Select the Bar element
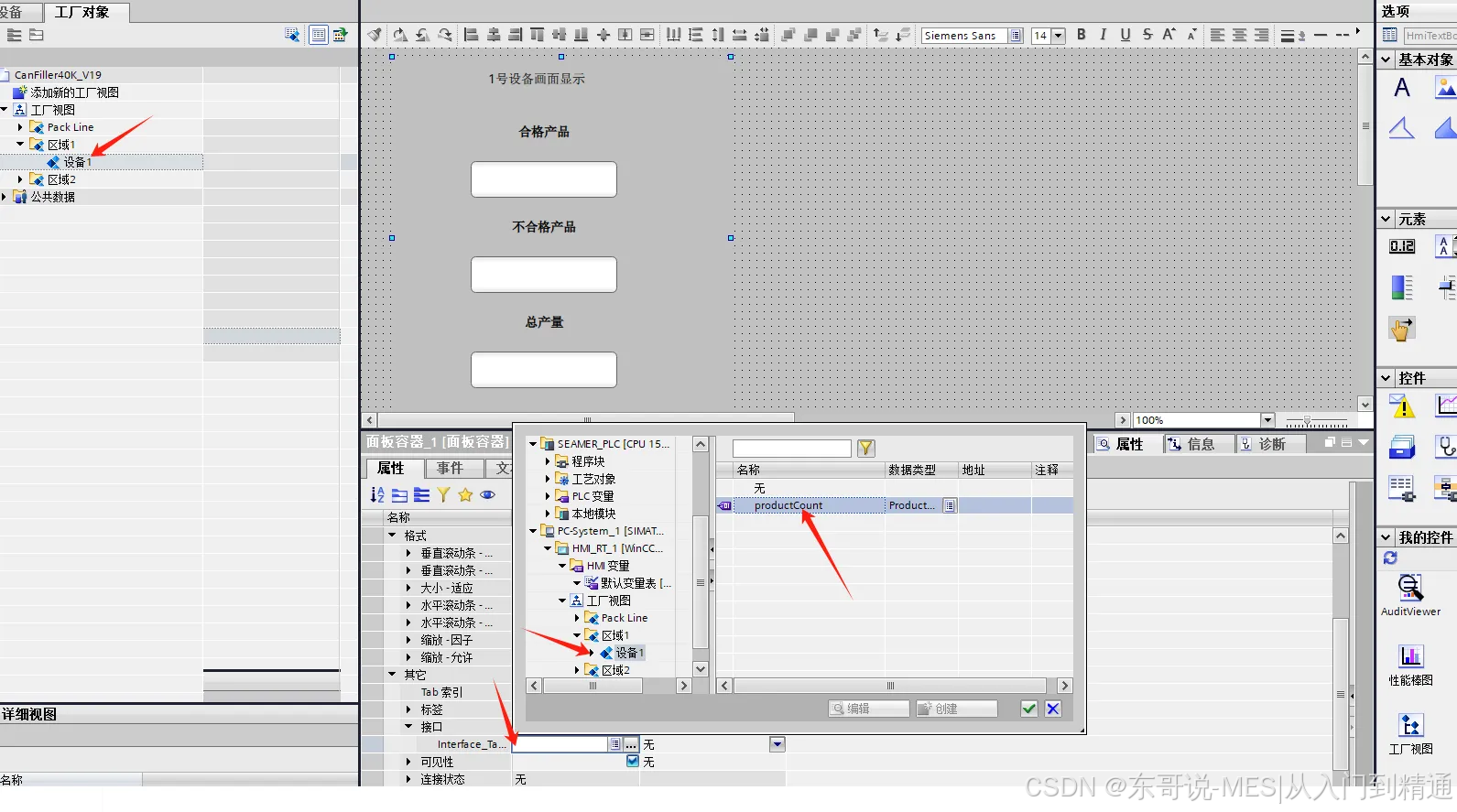Image resolution: width=1457 pixels, height=812 pixels. click(x=1402, y=287)
